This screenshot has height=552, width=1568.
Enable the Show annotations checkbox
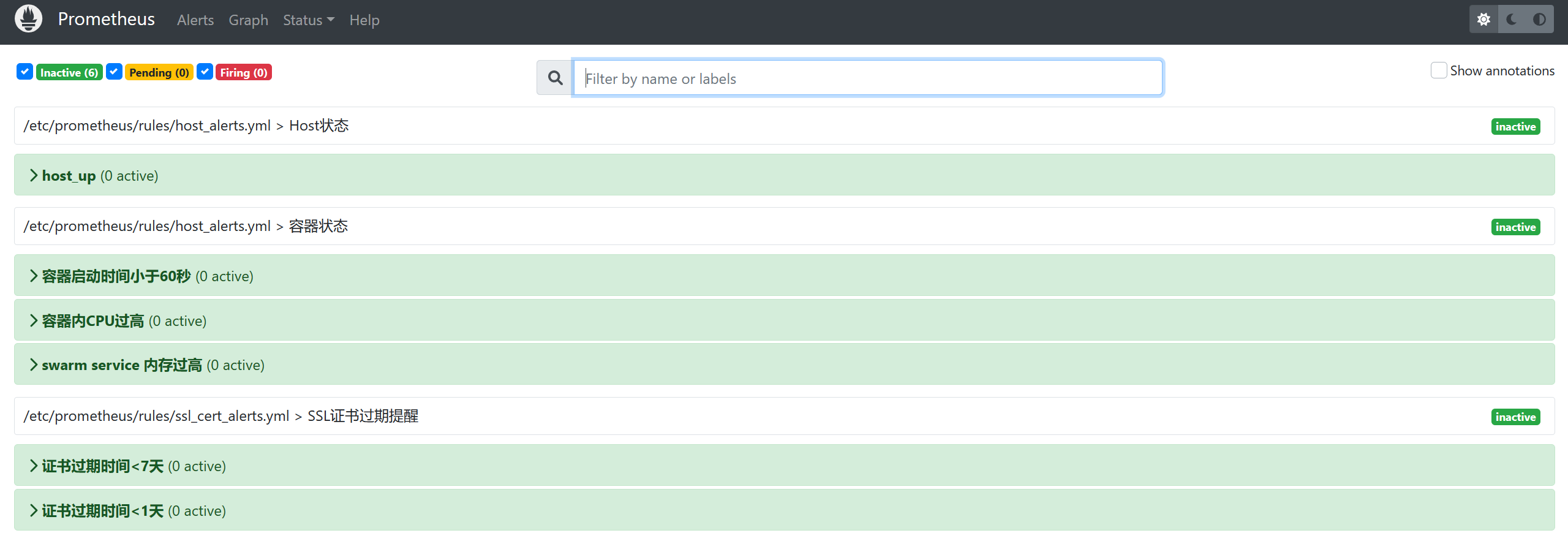click(x=1439, y=70)
